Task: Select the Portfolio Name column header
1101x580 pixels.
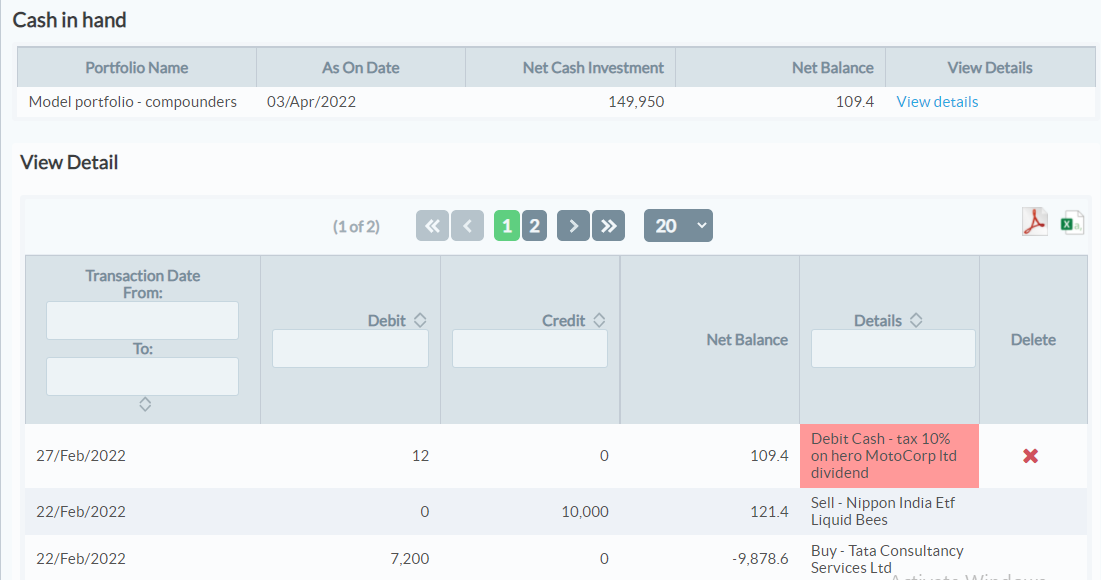Action: pyautogui.click(x=137, y=67)
